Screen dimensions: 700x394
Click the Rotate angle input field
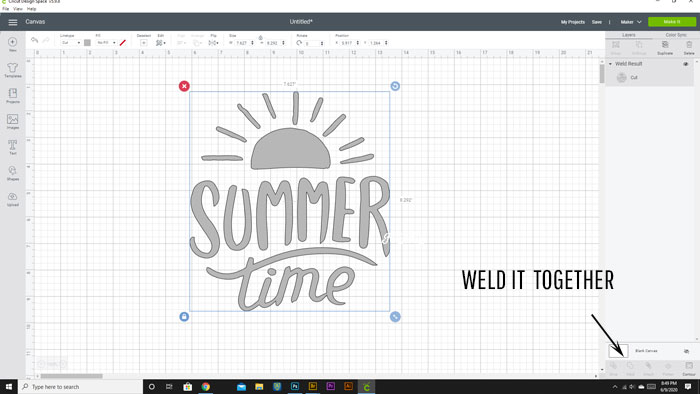click(x=314, y=43)
